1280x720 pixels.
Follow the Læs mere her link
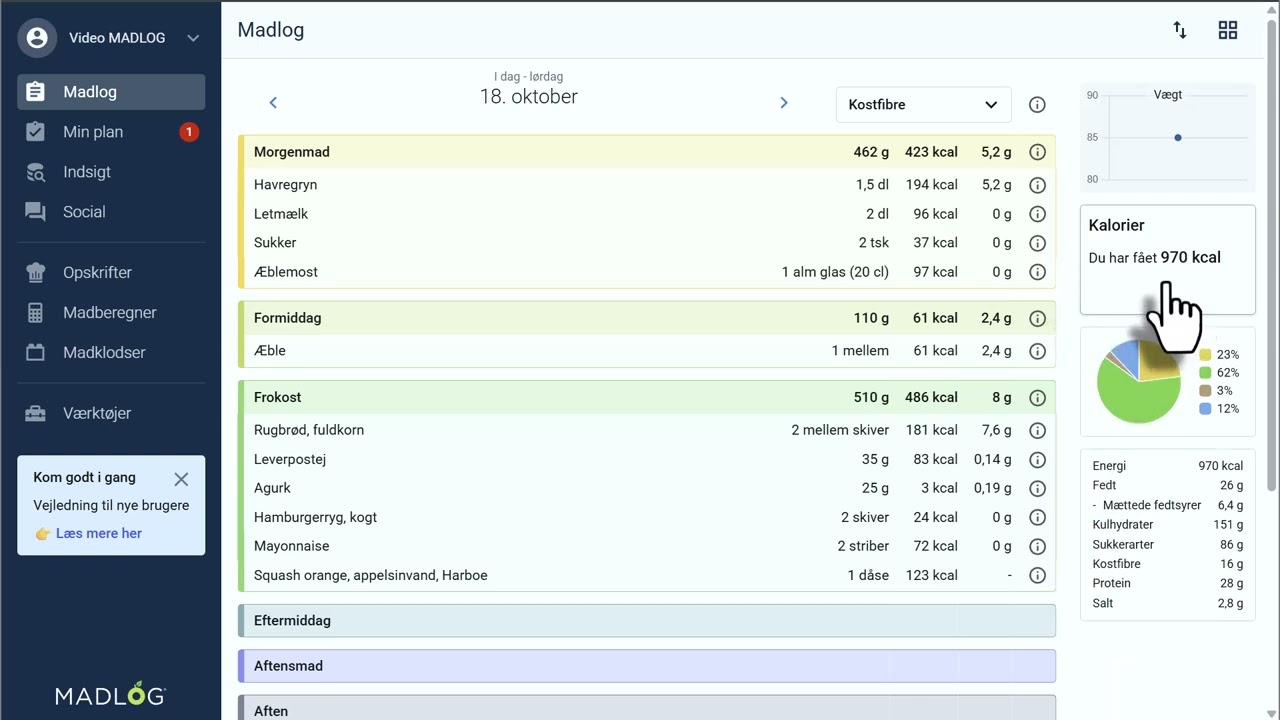pos(98,533)
